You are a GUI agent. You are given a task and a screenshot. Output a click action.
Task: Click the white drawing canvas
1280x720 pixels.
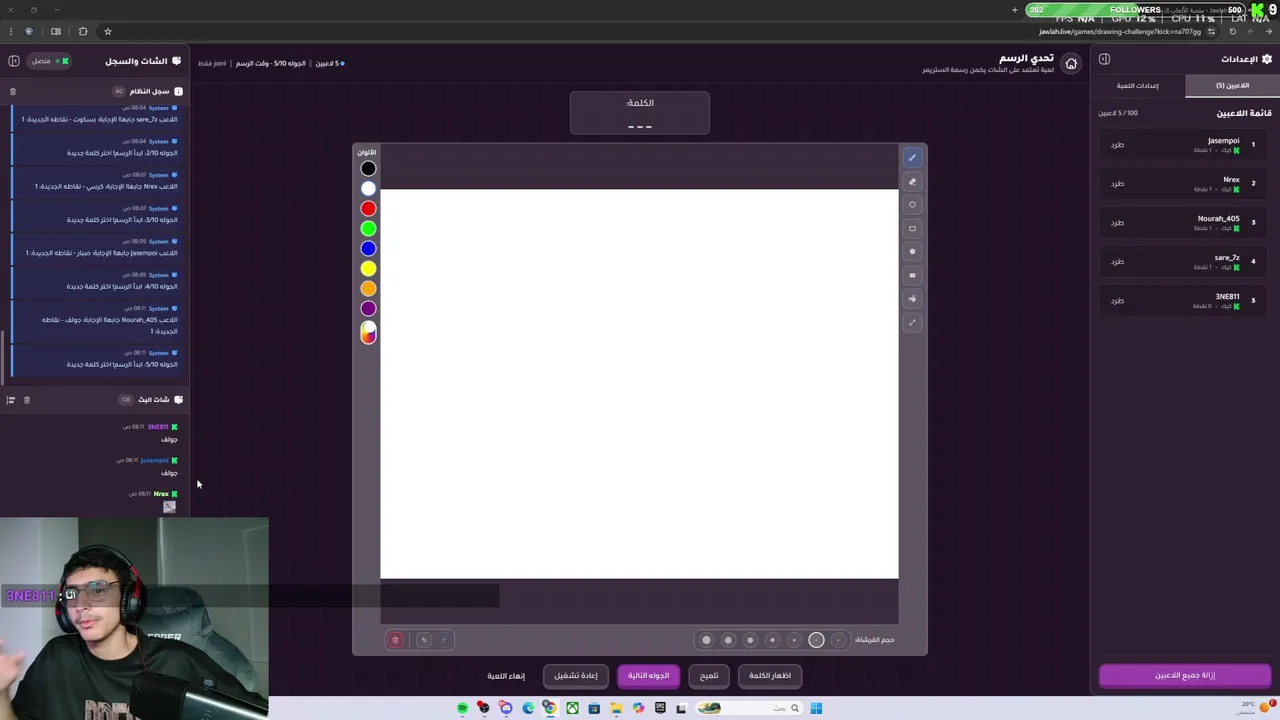639,384
